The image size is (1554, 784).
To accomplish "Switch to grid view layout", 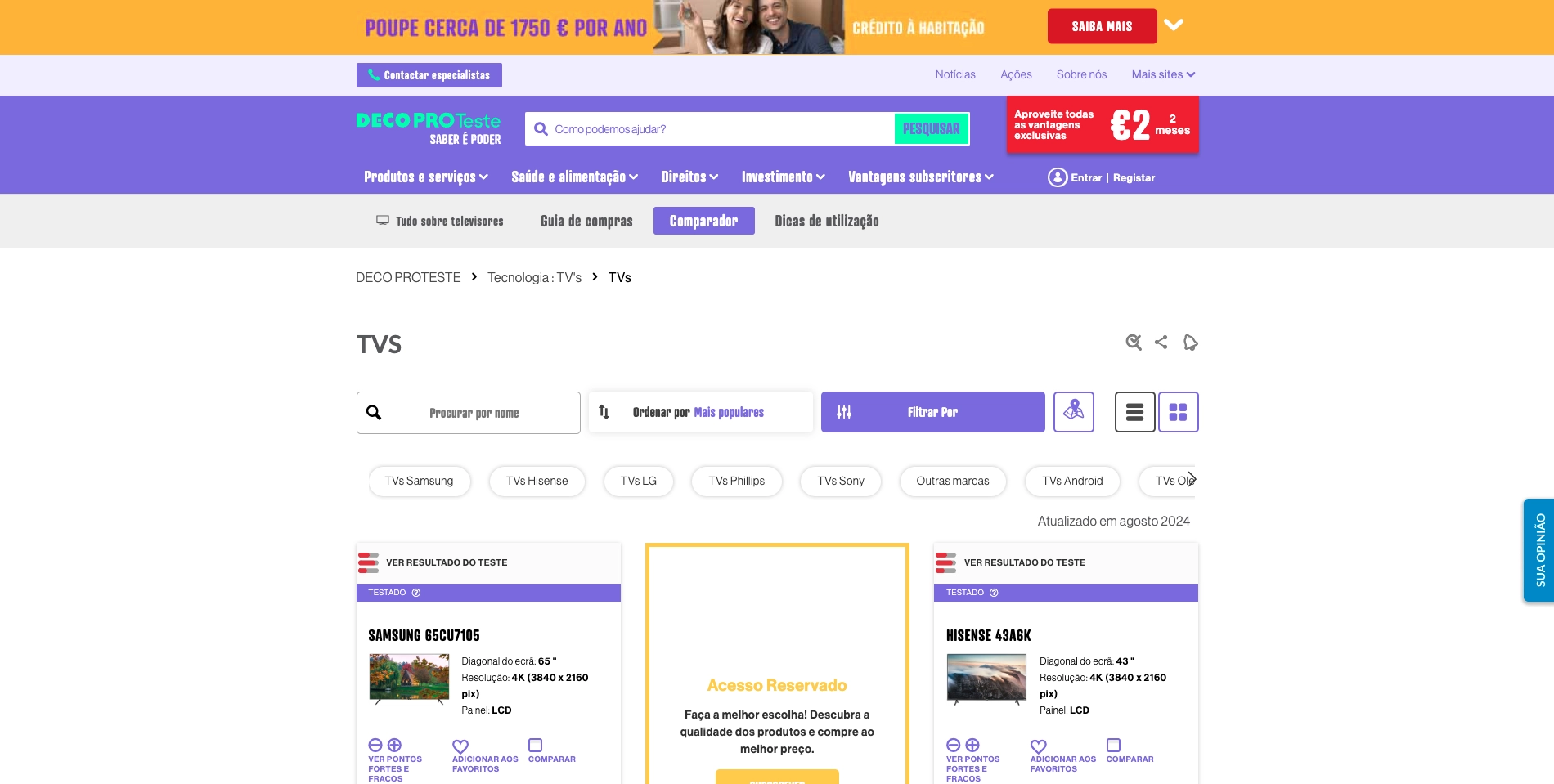I will point(1179,412).
